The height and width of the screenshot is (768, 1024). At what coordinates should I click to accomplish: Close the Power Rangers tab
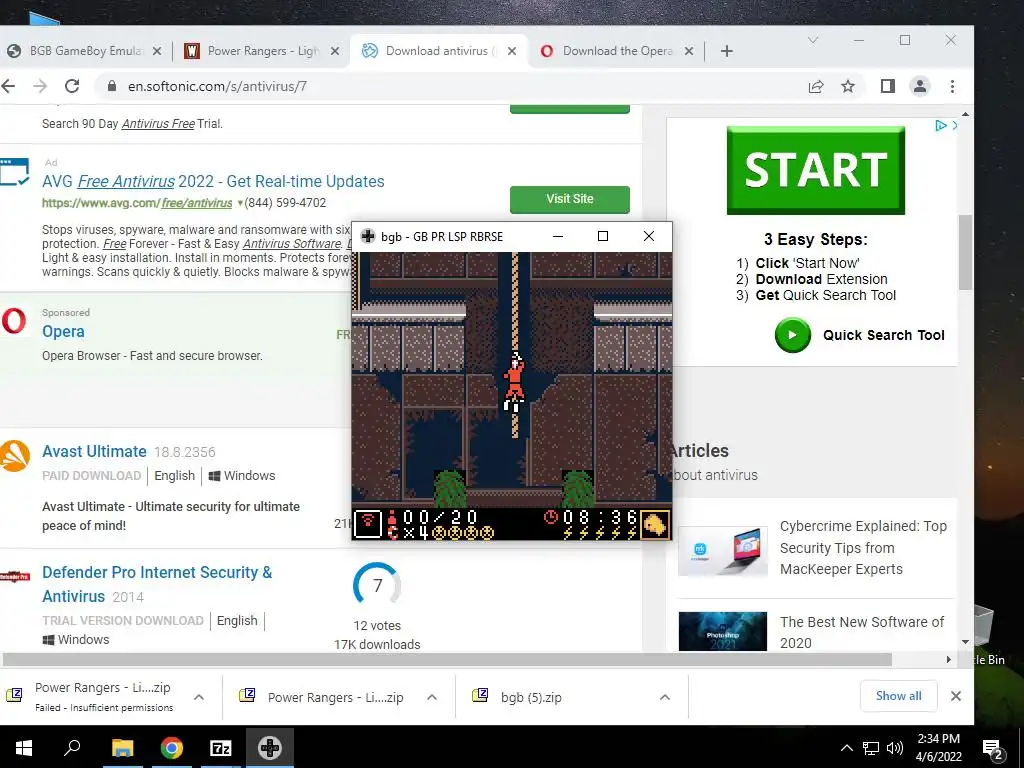click(334, 51)
